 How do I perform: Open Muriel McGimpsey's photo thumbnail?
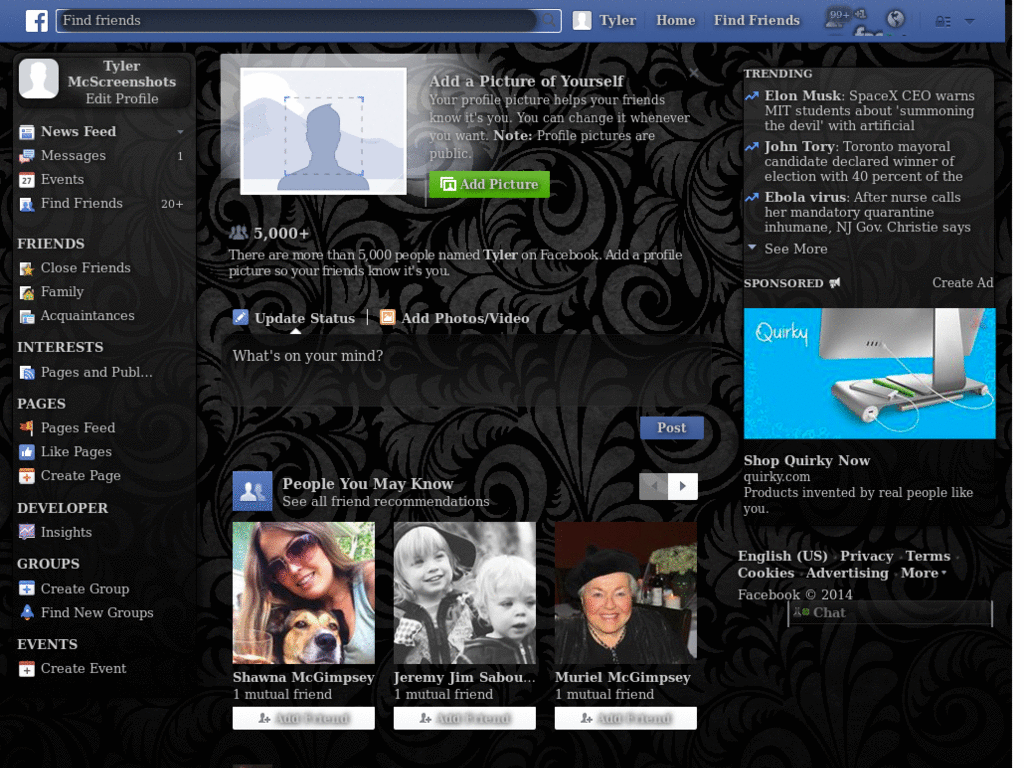click(x=626, y=593)
